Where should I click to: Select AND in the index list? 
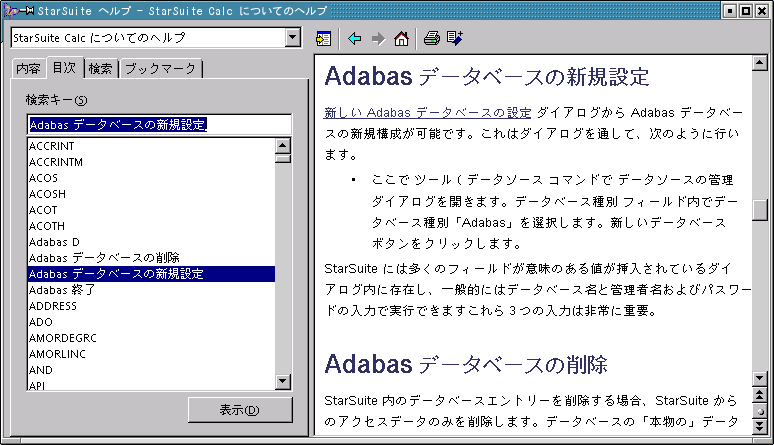click(x=151, y=370)
